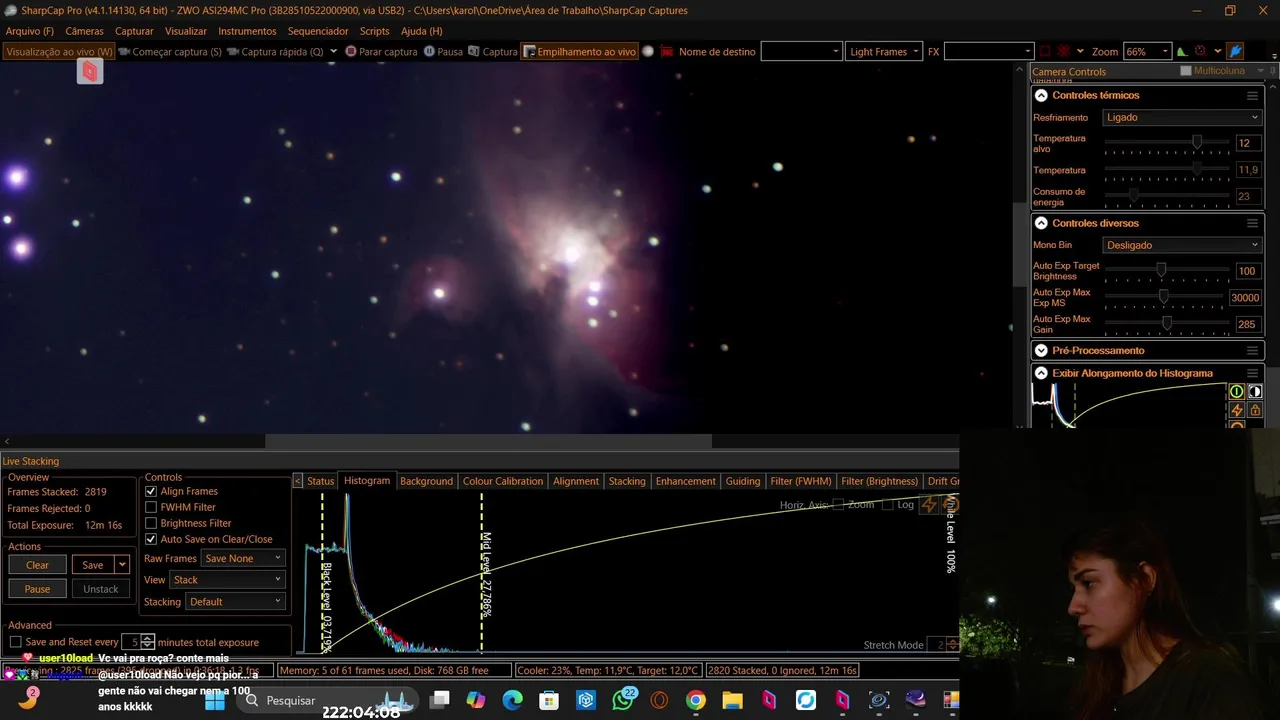Viewport: 1280px width, 720px height.
Task: Toggle the histogram Log checkbox
Action: 888,505
